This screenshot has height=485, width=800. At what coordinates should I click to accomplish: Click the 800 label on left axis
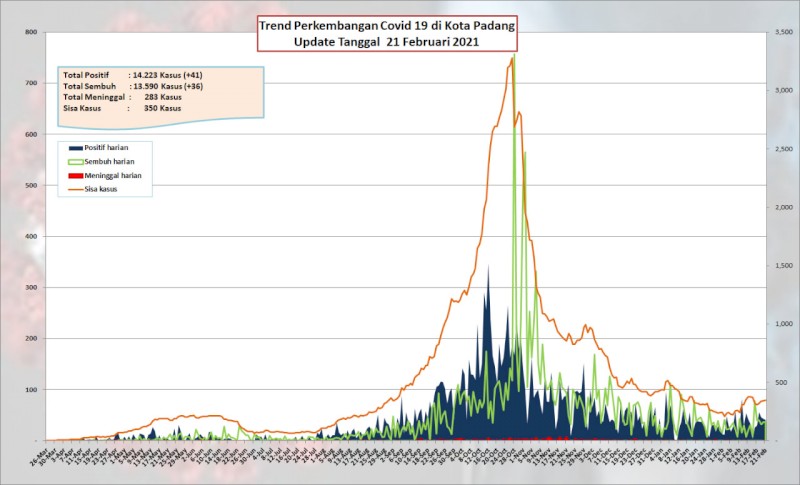coord(31,32)
